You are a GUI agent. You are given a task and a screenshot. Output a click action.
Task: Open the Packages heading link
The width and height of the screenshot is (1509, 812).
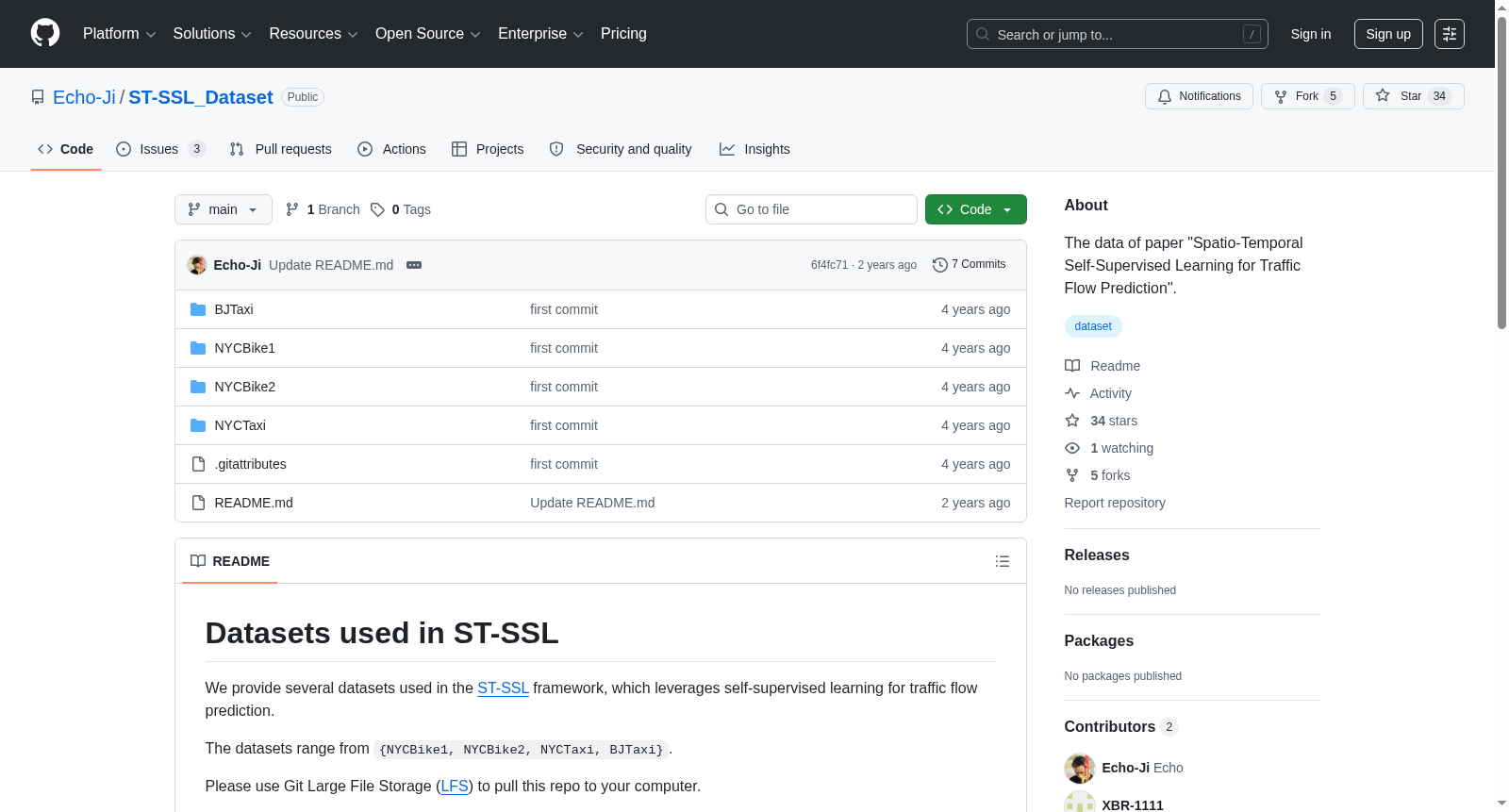(1099, 641)
